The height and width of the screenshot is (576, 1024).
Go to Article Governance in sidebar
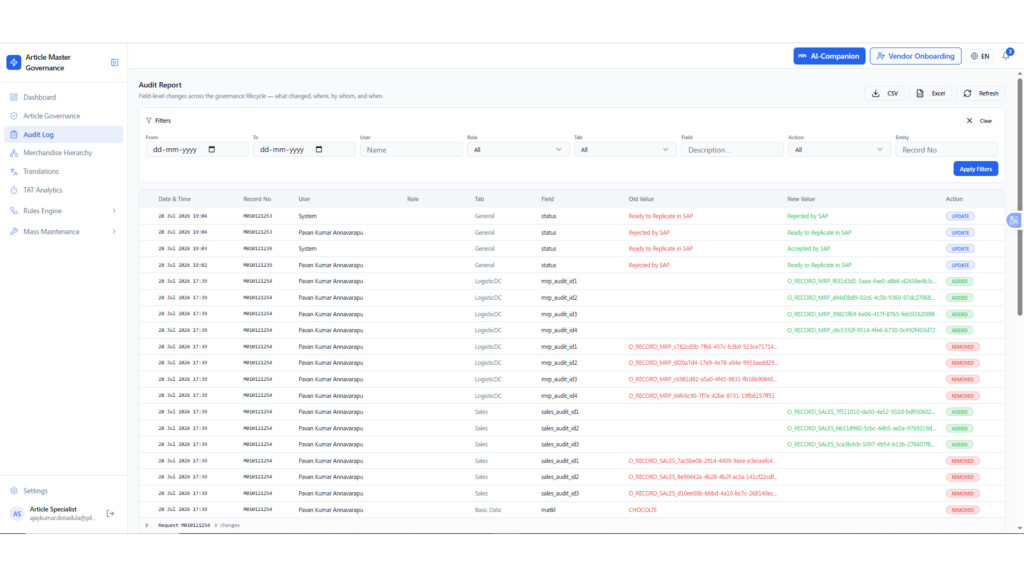point(63,116)
